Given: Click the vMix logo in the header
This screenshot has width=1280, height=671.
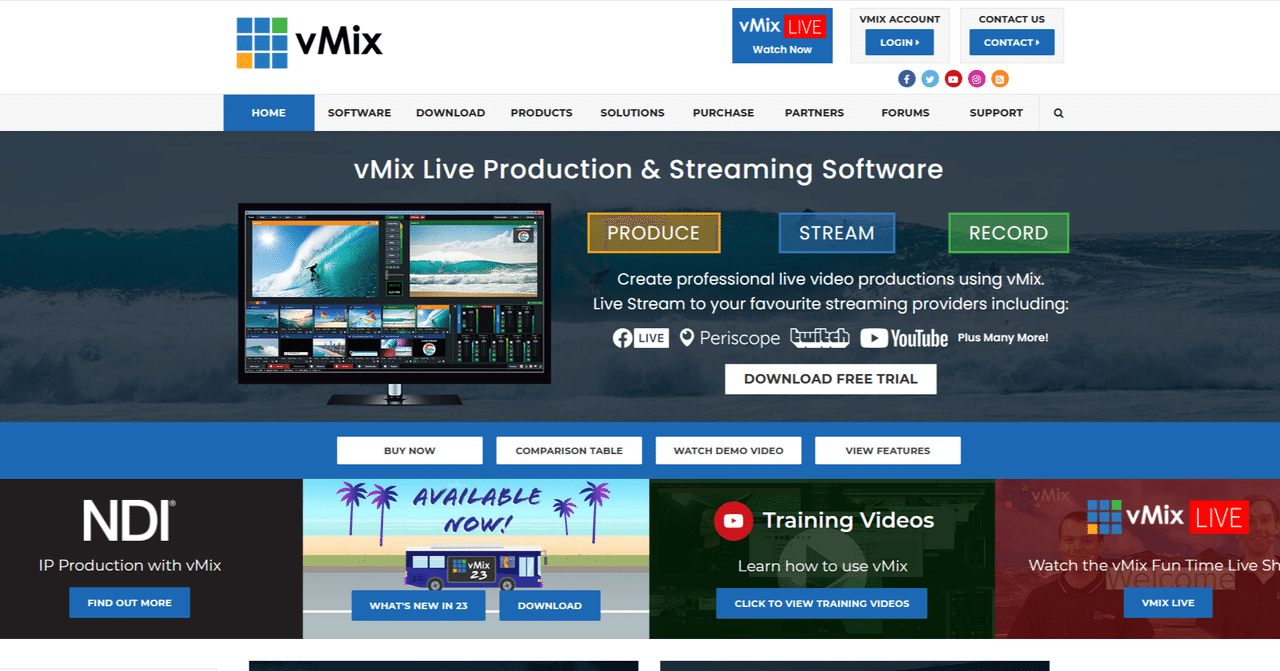Looking at the screenshot, I should (309, 42).
